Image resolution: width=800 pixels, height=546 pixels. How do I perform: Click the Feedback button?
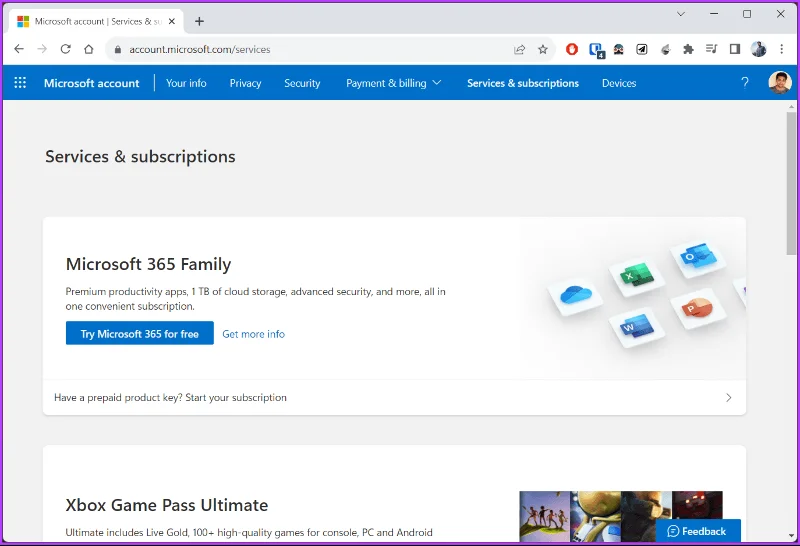point(697,531)
